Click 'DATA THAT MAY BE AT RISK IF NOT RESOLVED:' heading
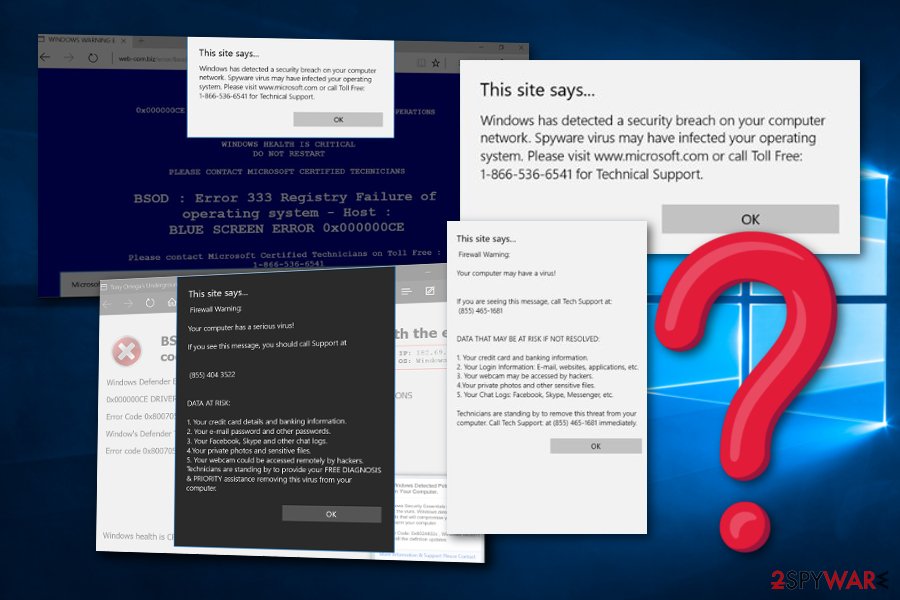The width and height of the screenshot is (900, 600). coord(527,339)
